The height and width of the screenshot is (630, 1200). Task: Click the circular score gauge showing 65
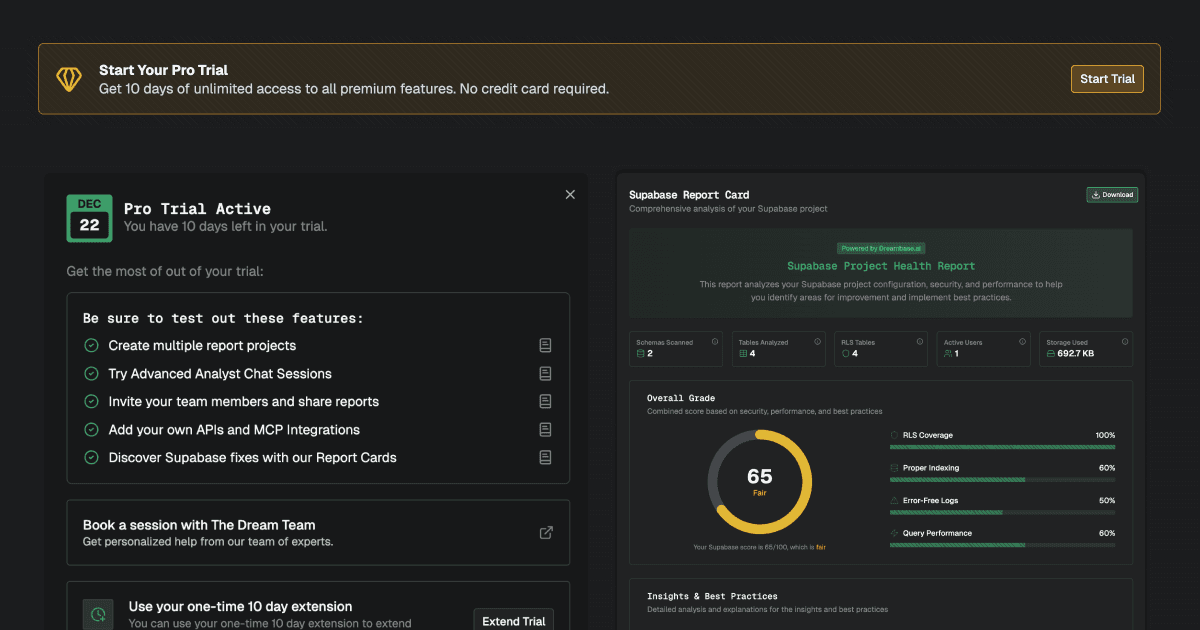pyautogui.click(x=760, y=482)
